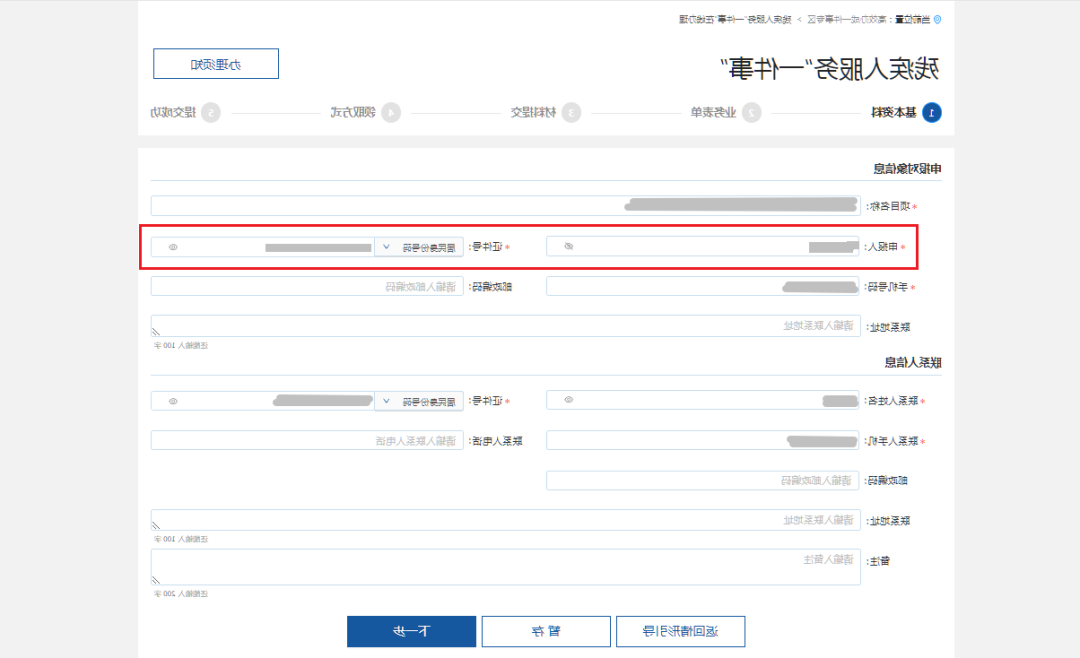Click 联系地址 textarea in 申报对象信息 section
This screenshot has width=1080, height=658.
[x=506, y=326]
